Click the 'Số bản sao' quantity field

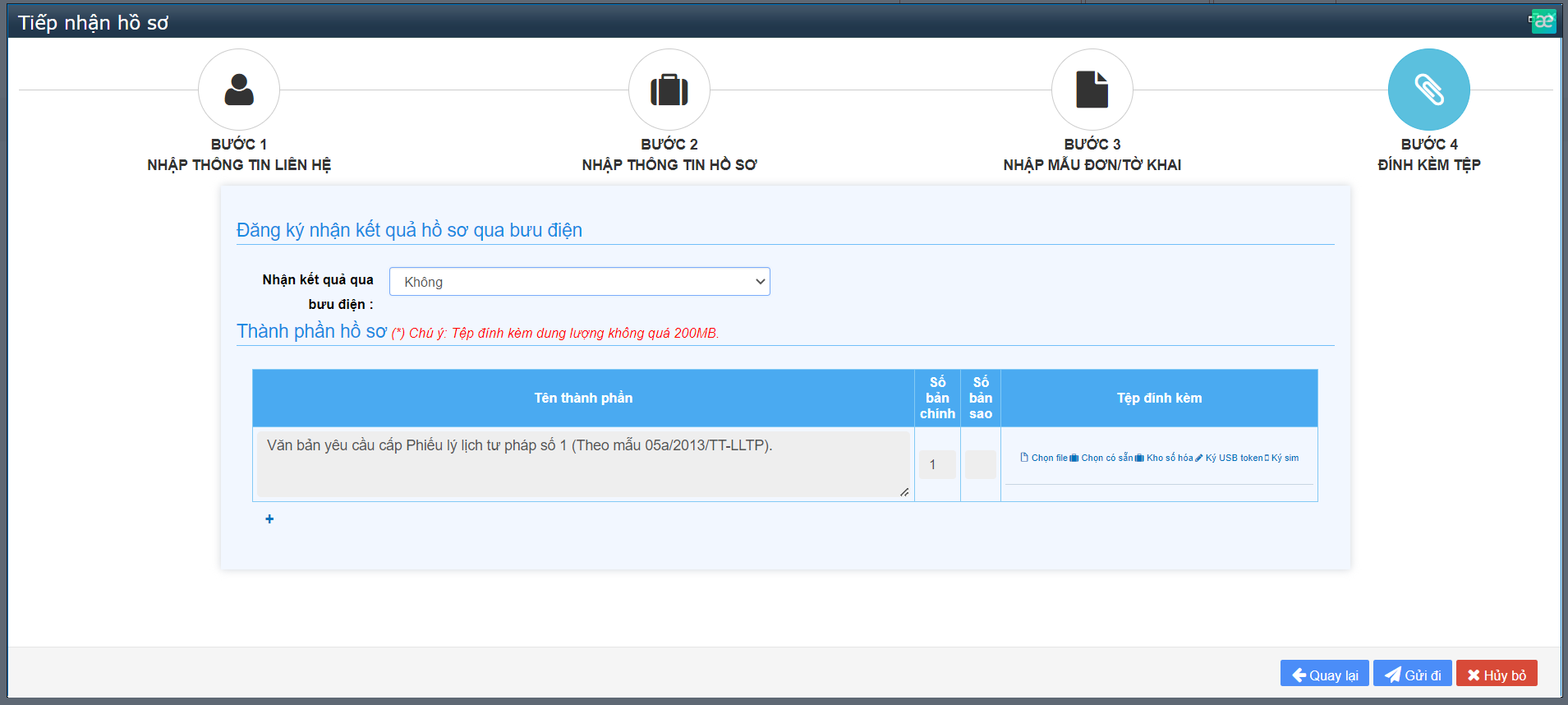pyautogui.click(x=980, y=464)
